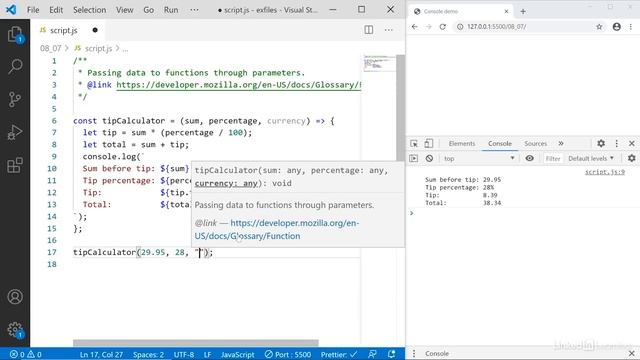Open console settings gear
The width and height of the screenshot is (640, 360).
631,158
